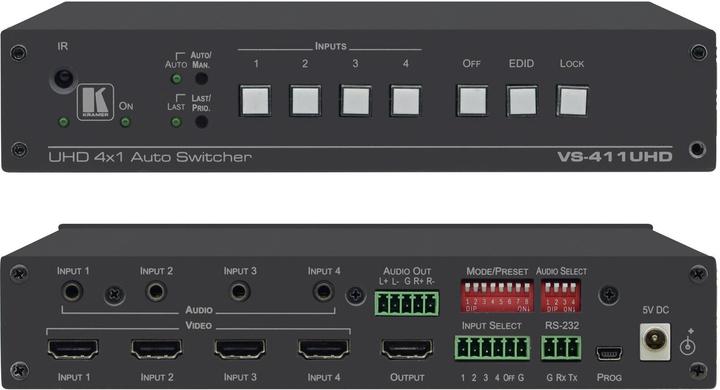Viewport: 720px width, 390px height.
Task: Click the VIDEO bracket label on rear
Action: click(x=198, y=326)
